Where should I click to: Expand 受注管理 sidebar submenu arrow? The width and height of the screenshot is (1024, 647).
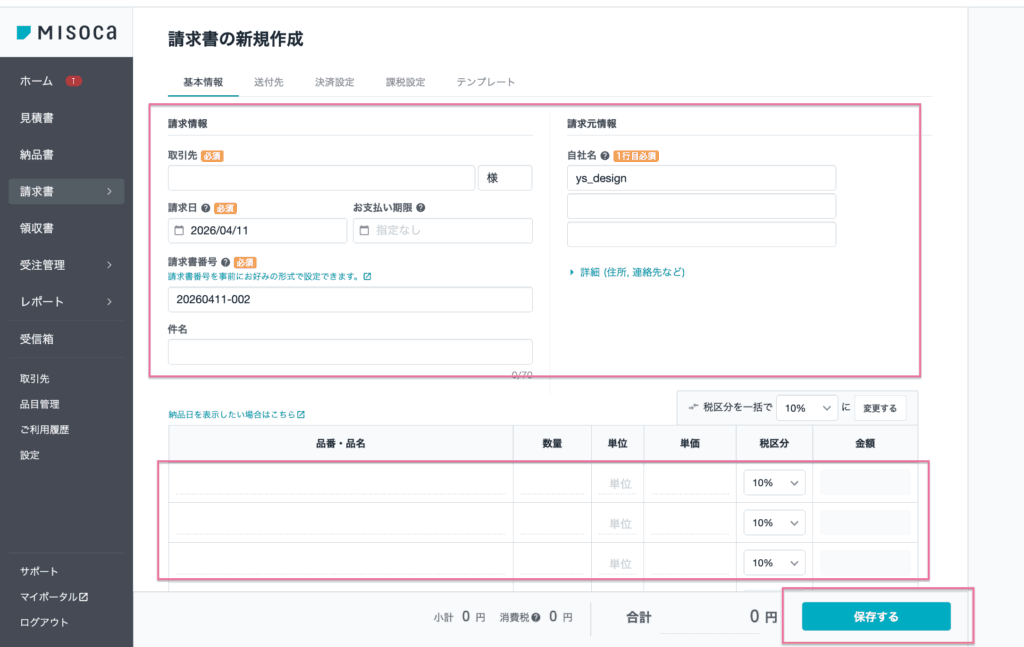pyautogui.click(x=109, y=265)
